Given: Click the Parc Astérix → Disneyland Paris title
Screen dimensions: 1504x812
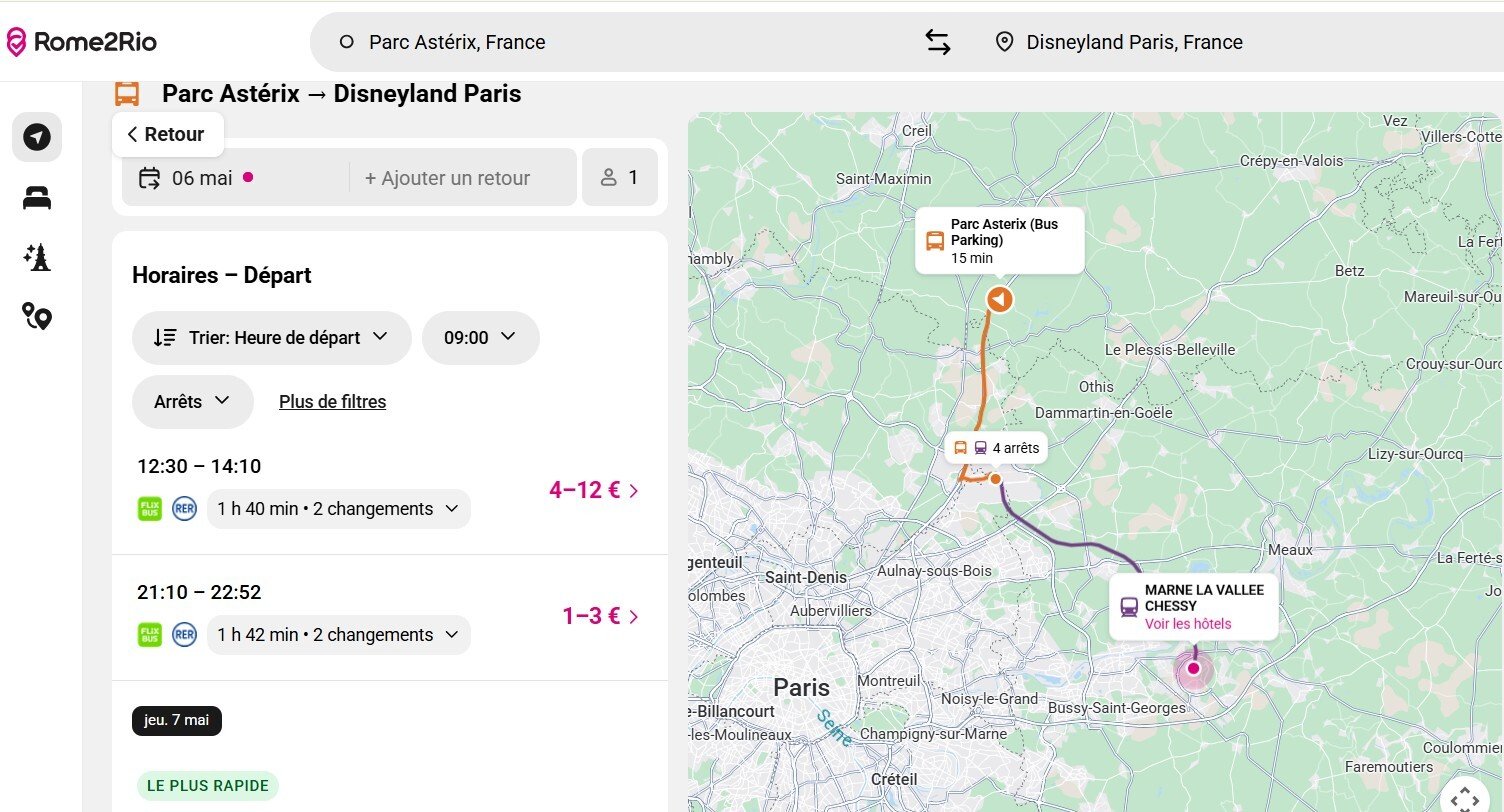Looking at the screenshot, I should [342, 94].
